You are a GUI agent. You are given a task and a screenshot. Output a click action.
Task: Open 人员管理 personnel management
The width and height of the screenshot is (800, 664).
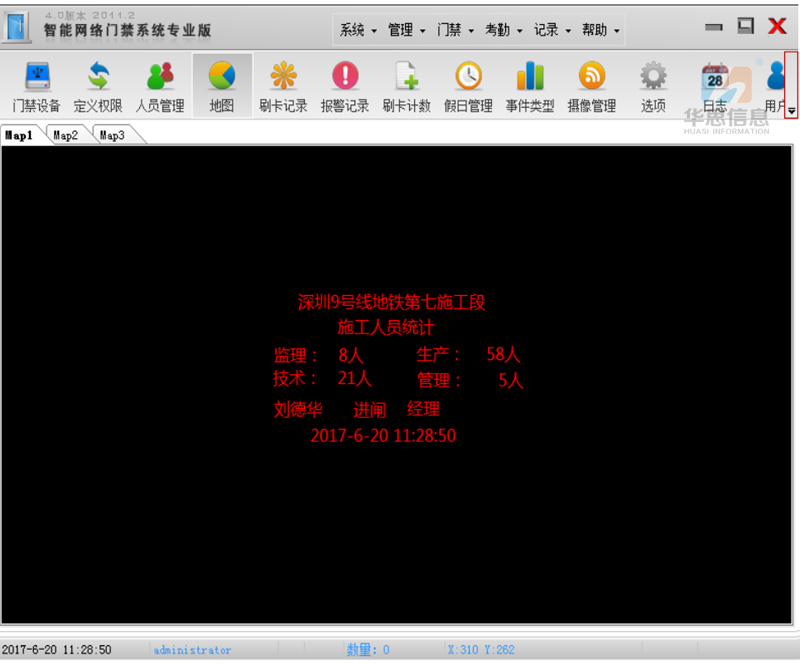click(160, 85)
